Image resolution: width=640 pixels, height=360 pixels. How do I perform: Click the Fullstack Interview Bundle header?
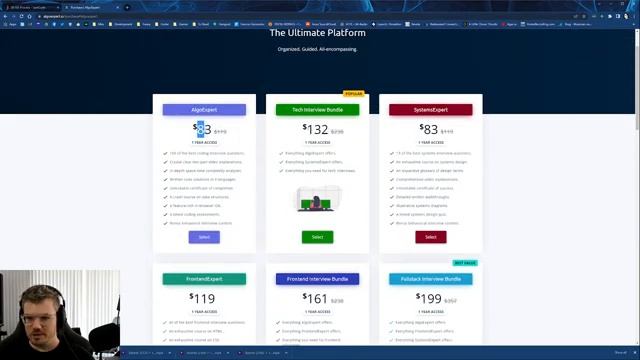[431, 279]
